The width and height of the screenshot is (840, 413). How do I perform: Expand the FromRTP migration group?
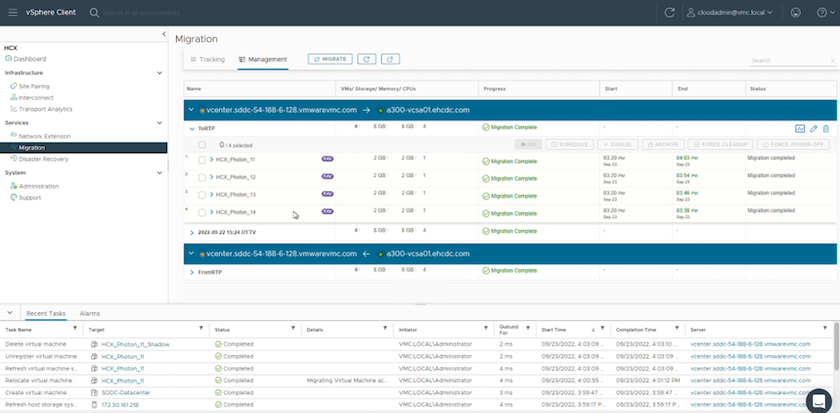tap(192, 272)
